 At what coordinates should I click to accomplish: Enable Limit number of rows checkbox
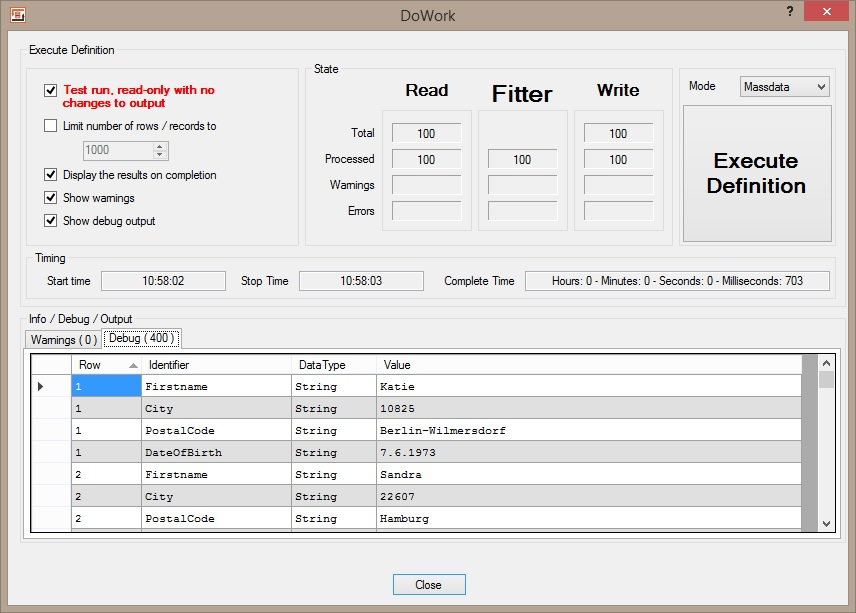click(x=50, y=126)
